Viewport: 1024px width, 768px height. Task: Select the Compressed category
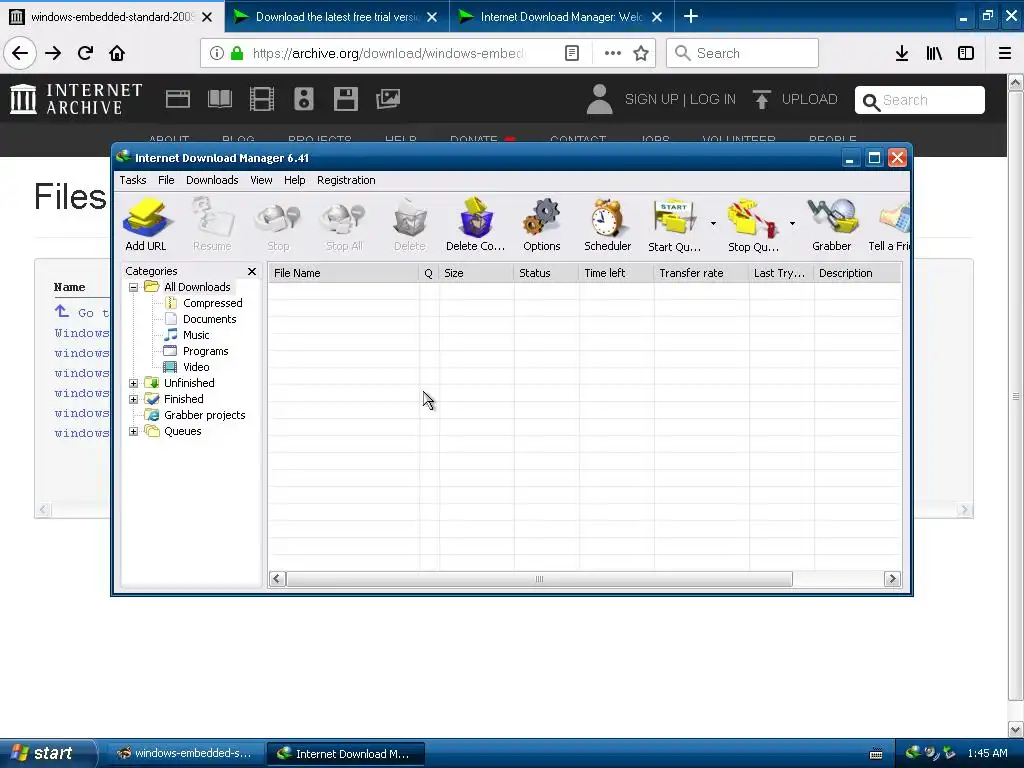pyautogui.click(x=212, y=303)
